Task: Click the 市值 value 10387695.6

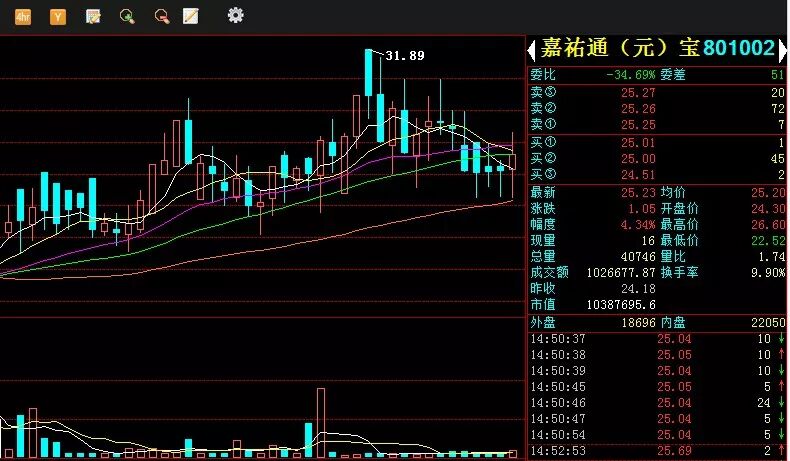Action: [621, 305]
